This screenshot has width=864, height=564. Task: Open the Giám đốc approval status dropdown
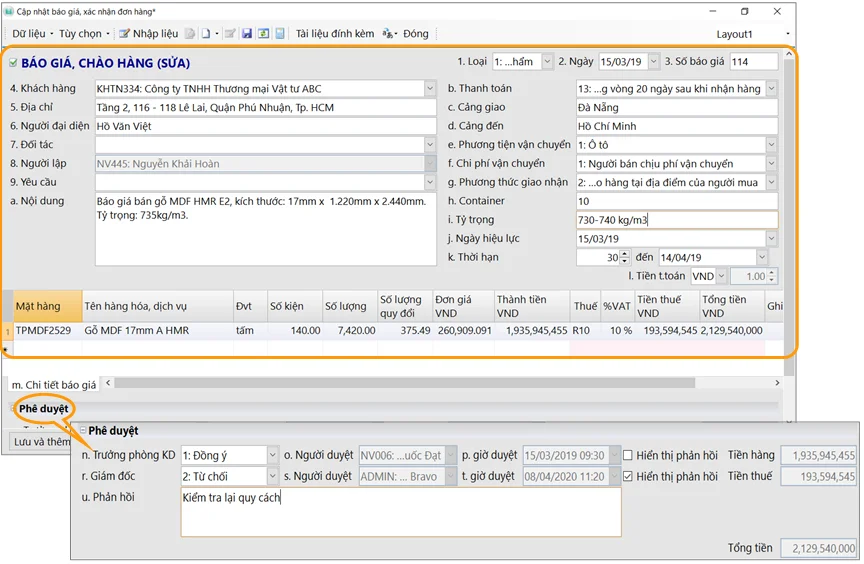[x=272, y=477]
